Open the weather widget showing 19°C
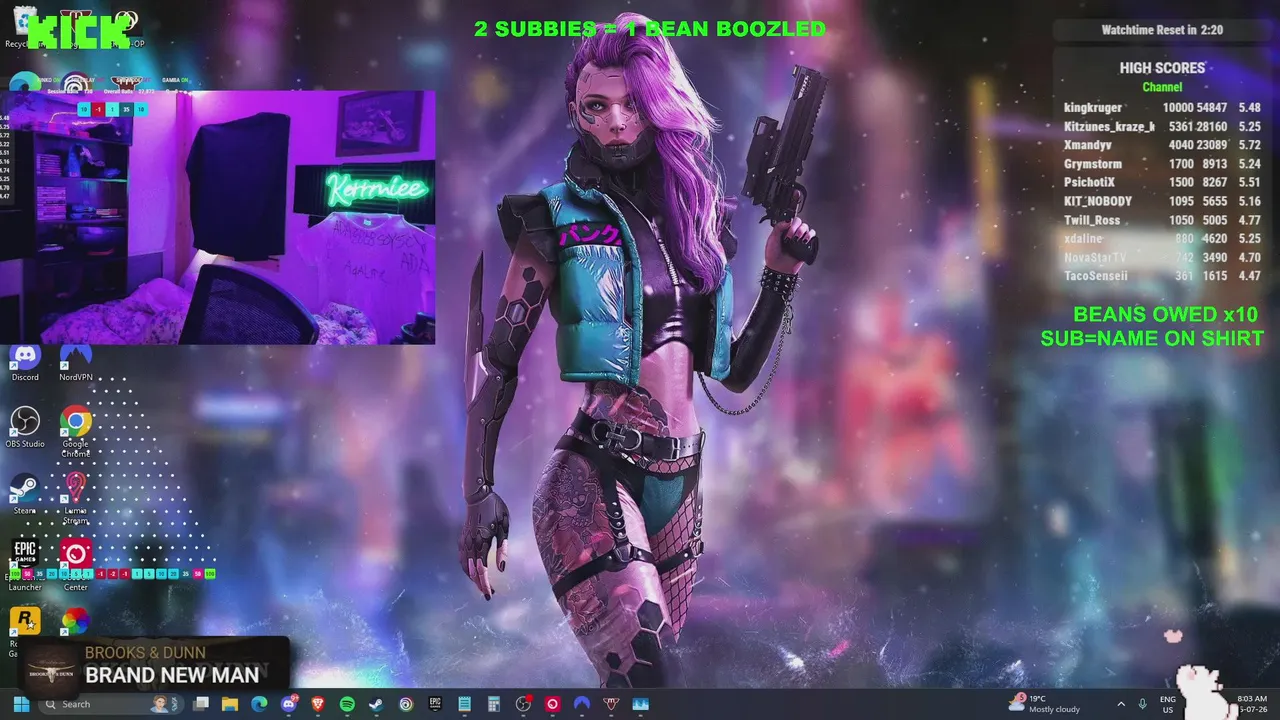1280x720 pixels. [1046, 704]
